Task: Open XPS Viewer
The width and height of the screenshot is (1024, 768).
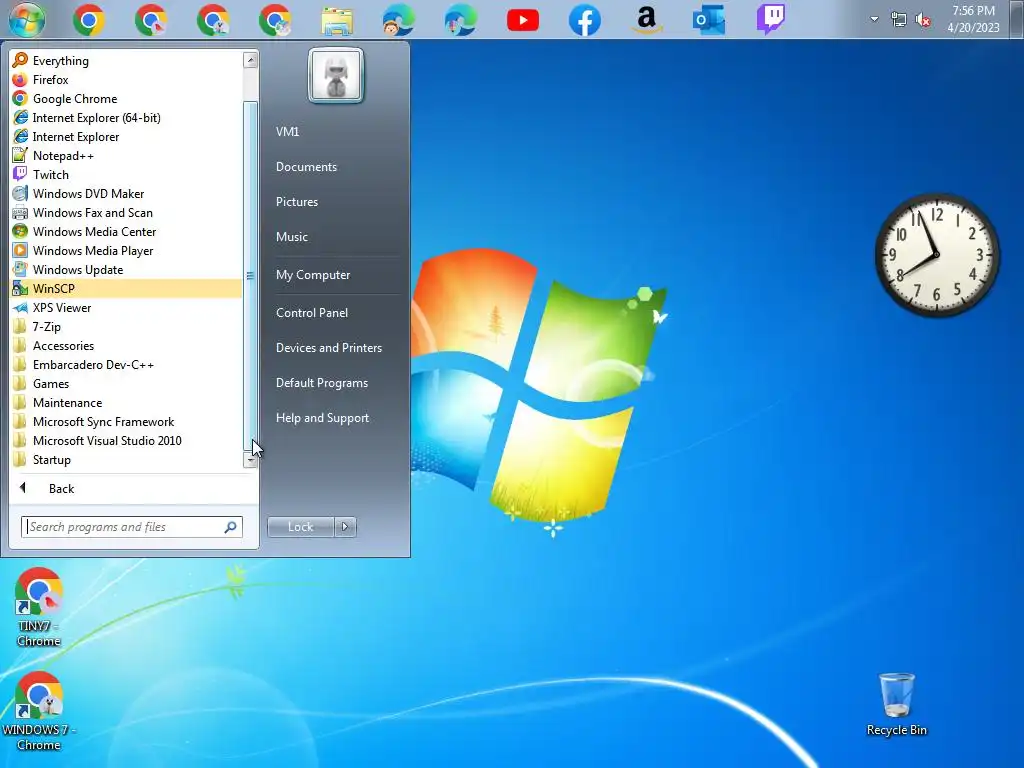Action: [x=127, y=308]
